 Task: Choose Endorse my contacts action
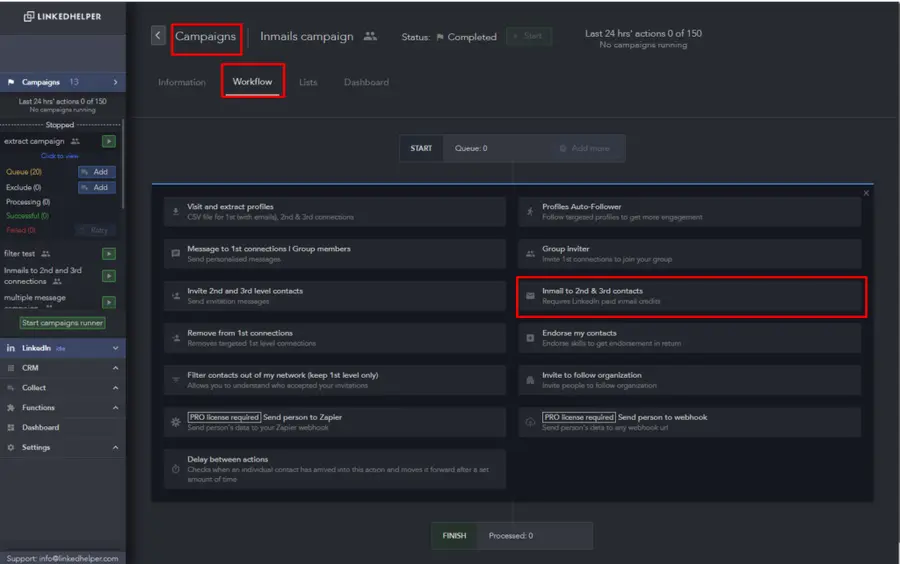689,338
